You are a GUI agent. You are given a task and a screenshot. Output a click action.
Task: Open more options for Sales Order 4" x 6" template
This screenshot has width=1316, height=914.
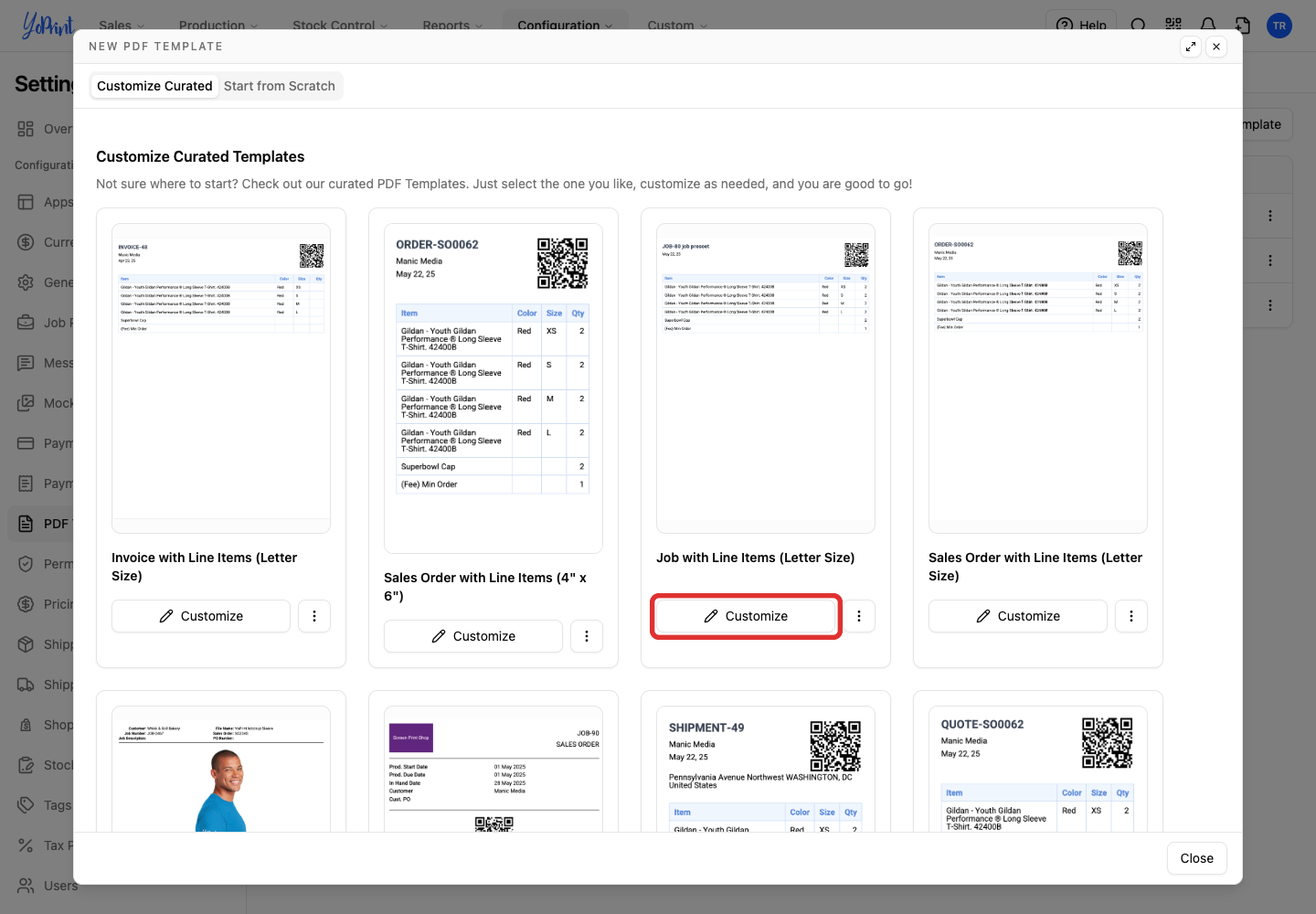point(587,636)
